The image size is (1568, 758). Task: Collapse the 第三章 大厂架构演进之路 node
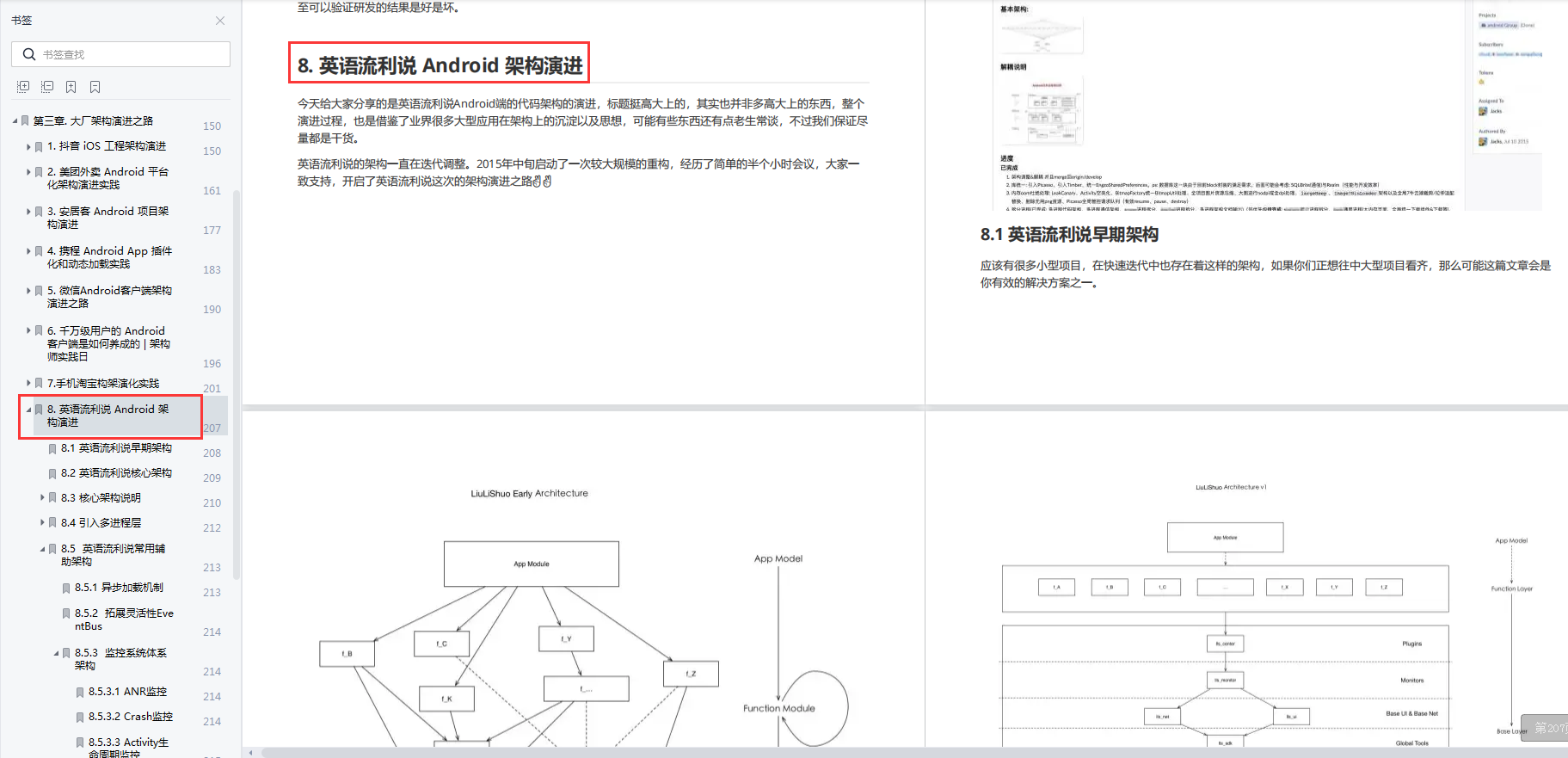point(15,120)
